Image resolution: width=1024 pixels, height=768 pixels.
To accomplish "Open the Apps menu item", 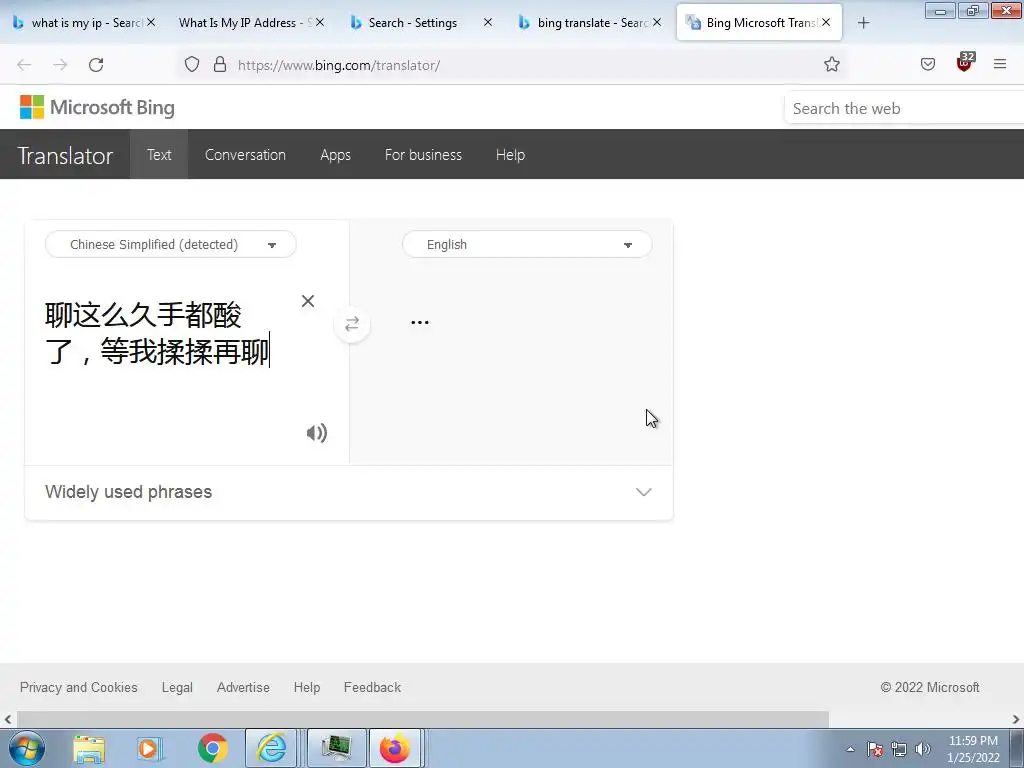I will [335, 155].
